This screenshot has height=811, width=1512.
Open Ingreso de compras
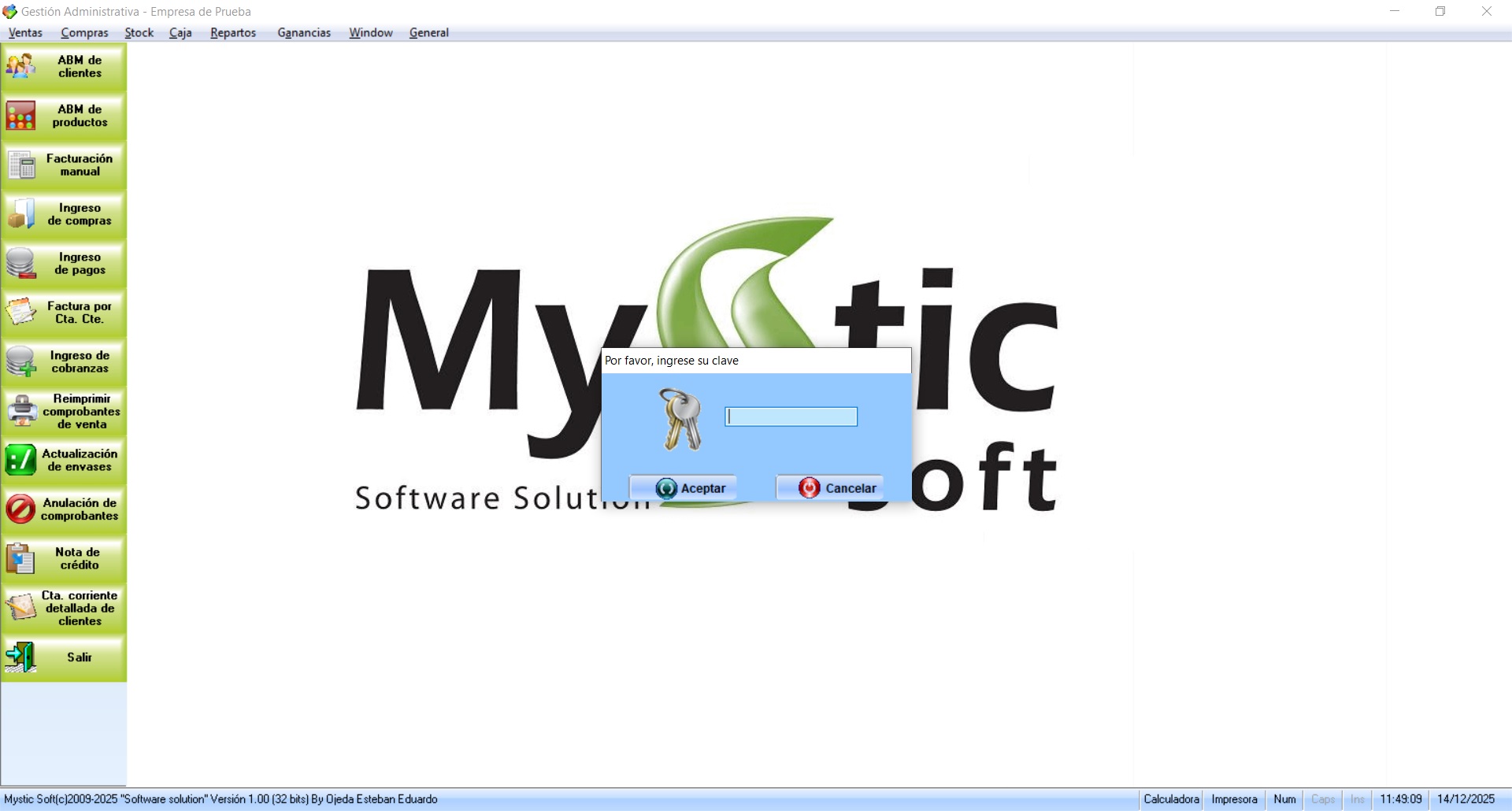(64, 214)
